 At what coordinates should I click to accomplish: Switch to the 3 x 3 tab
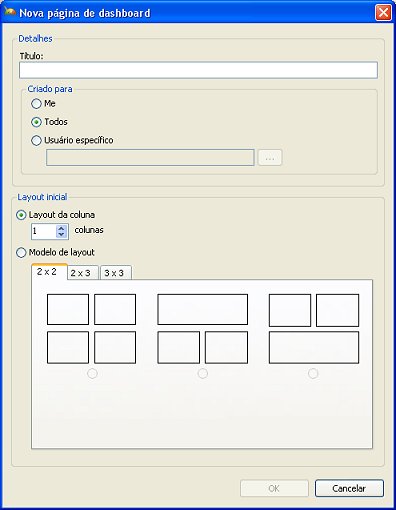tap(116, 273)
